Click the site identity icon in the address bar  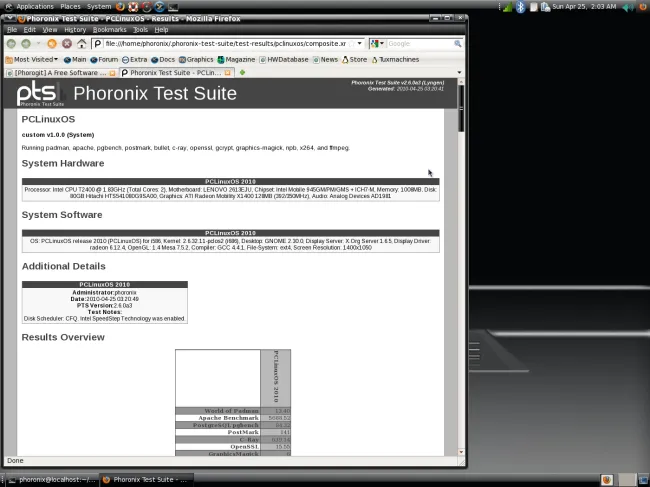[x=97, y=44]
